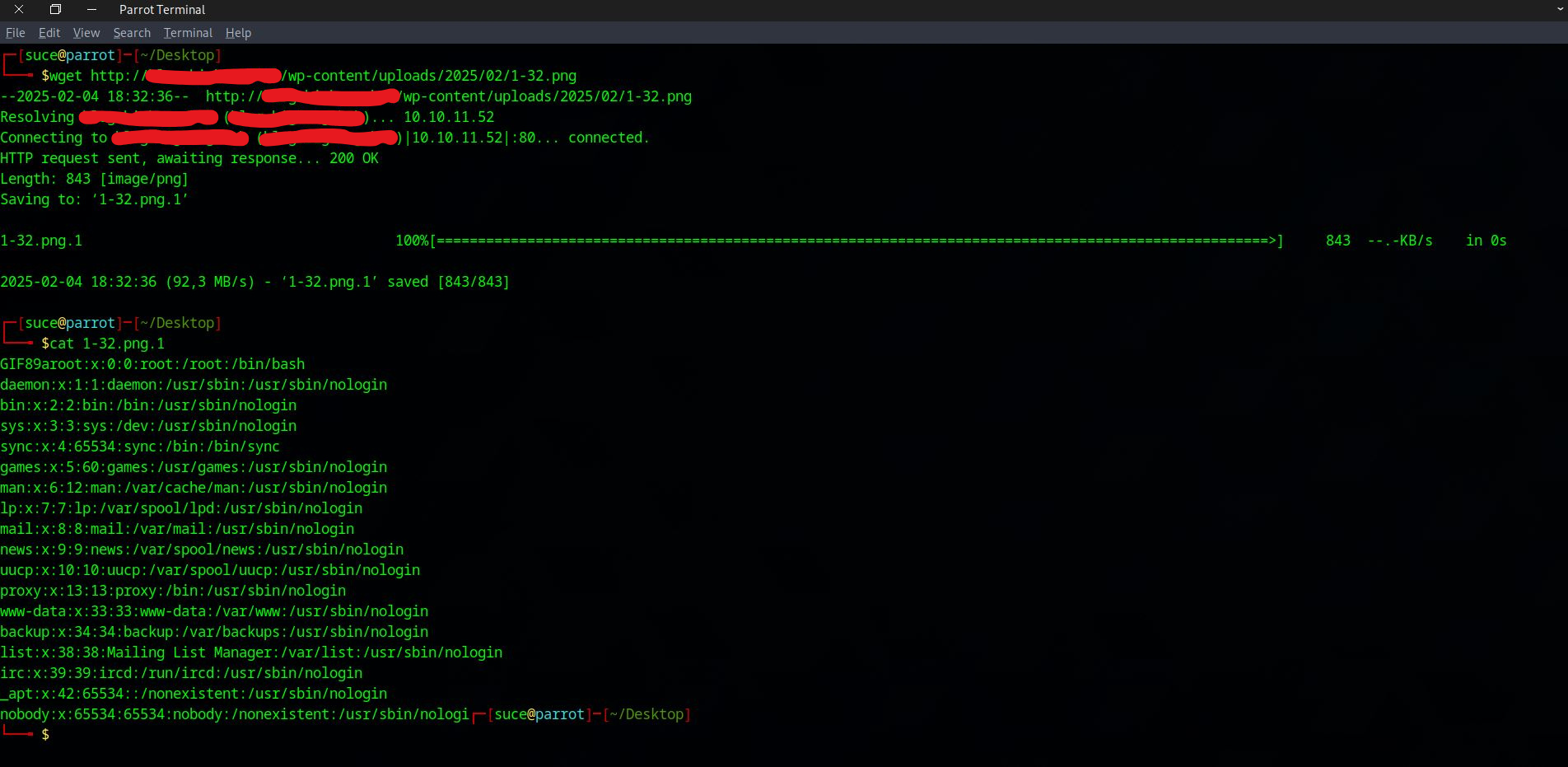
Task: Click the suce@parrot prompt label
Action: [x=69, y=54]
